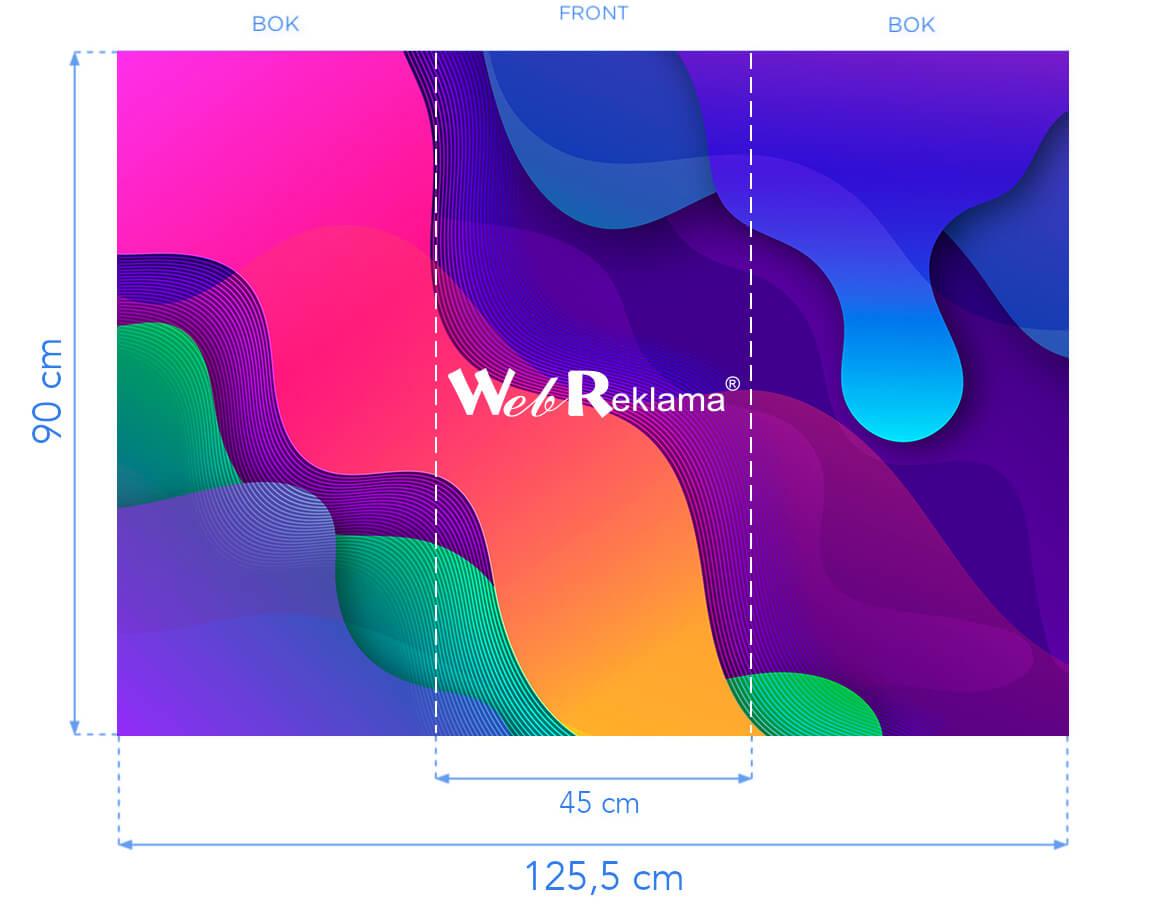This screenshot has width=1150, height=905.
Task: Click the WebReklama logo
Action: pyautogui.click(x=593, y=394)
